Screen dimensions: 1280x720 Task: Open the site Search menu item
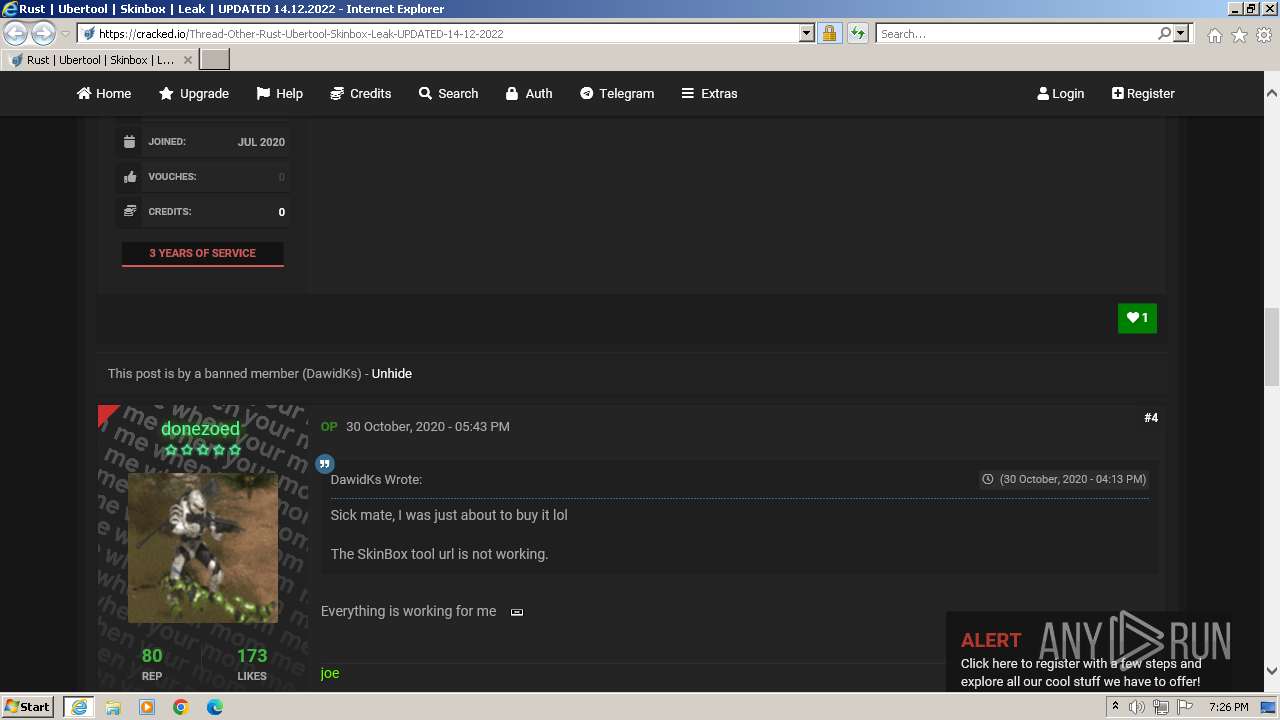coord(448,93)
